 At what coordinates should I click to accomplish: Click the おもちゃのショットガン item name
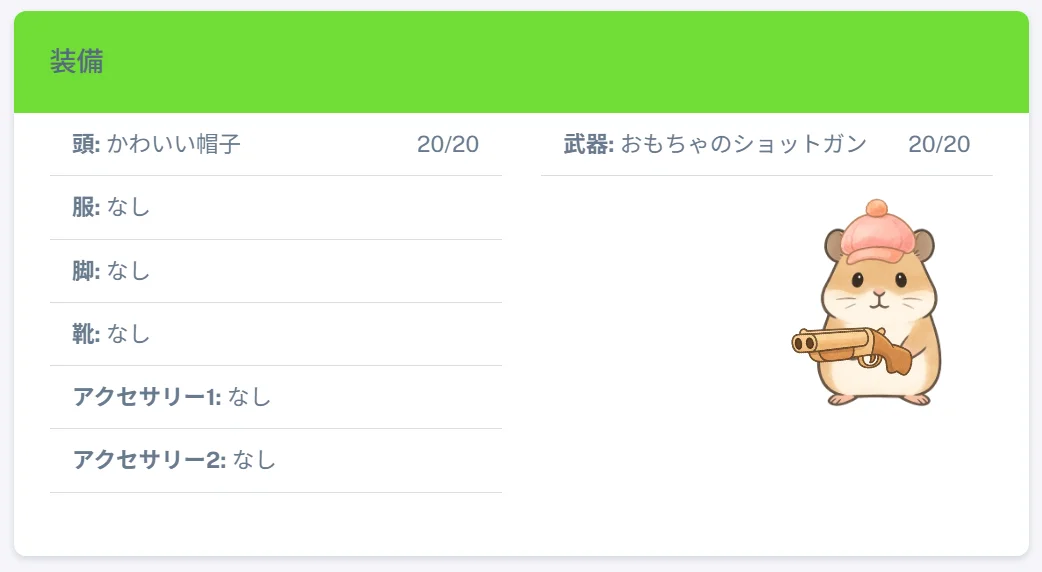click(x=744, y=144)
